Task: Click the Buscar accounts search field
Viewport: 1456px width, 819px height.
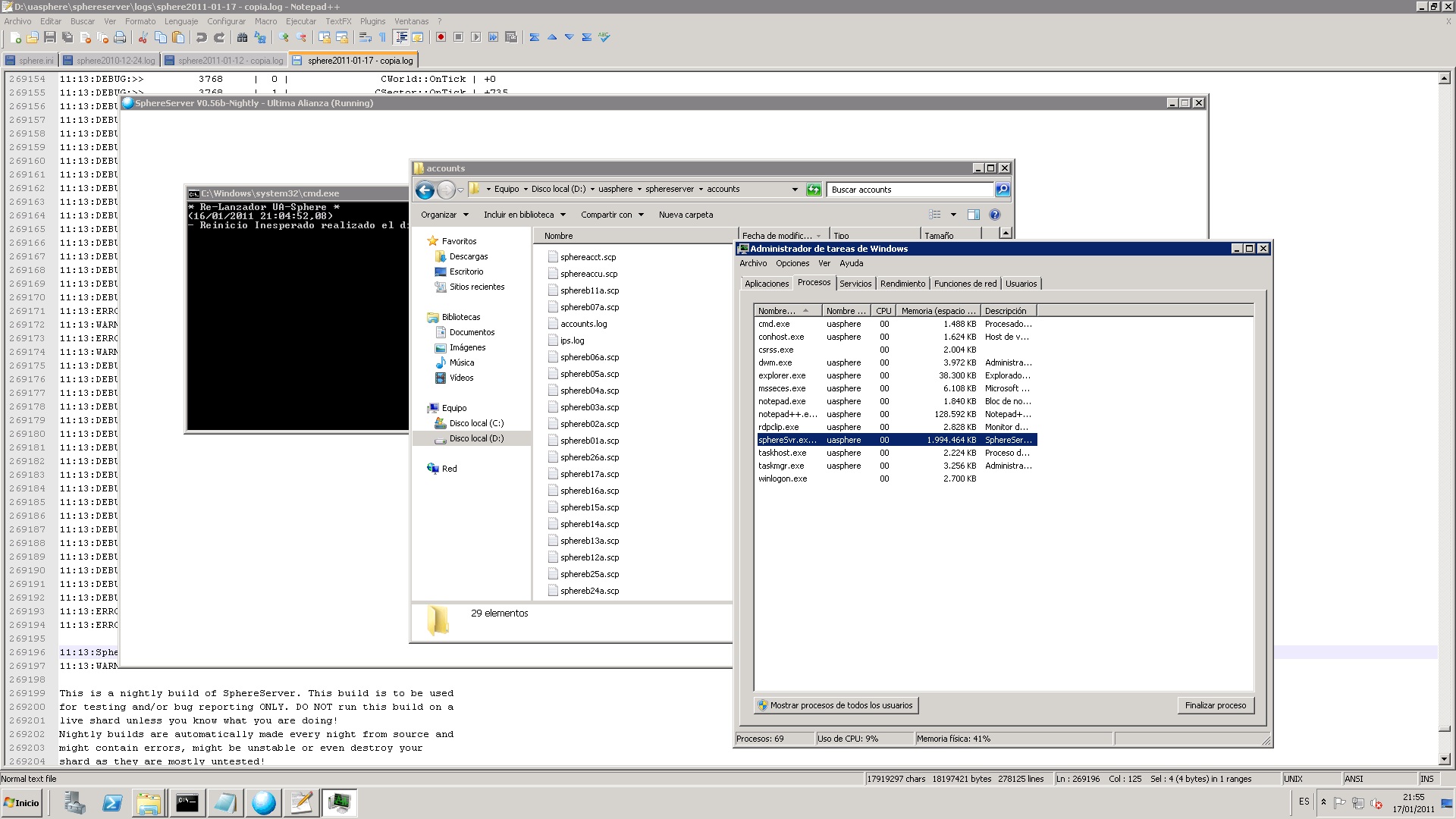Action: [908, 190]
